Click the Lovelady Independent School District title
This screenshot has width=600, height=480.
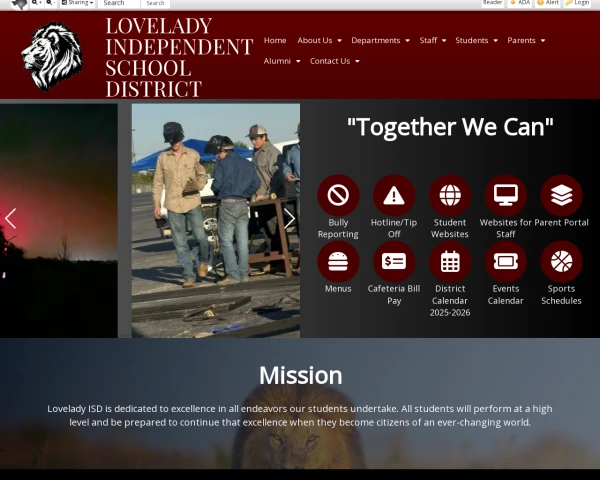[179, 57]
